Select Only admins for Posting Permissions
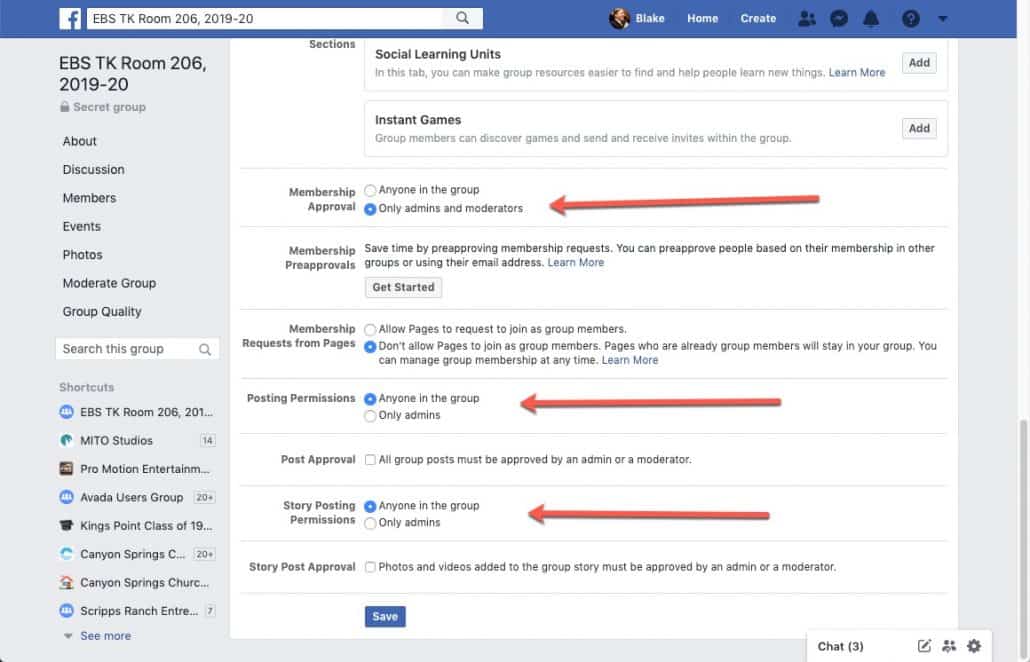Screen dimensions: 1030x662 (370, 415)
